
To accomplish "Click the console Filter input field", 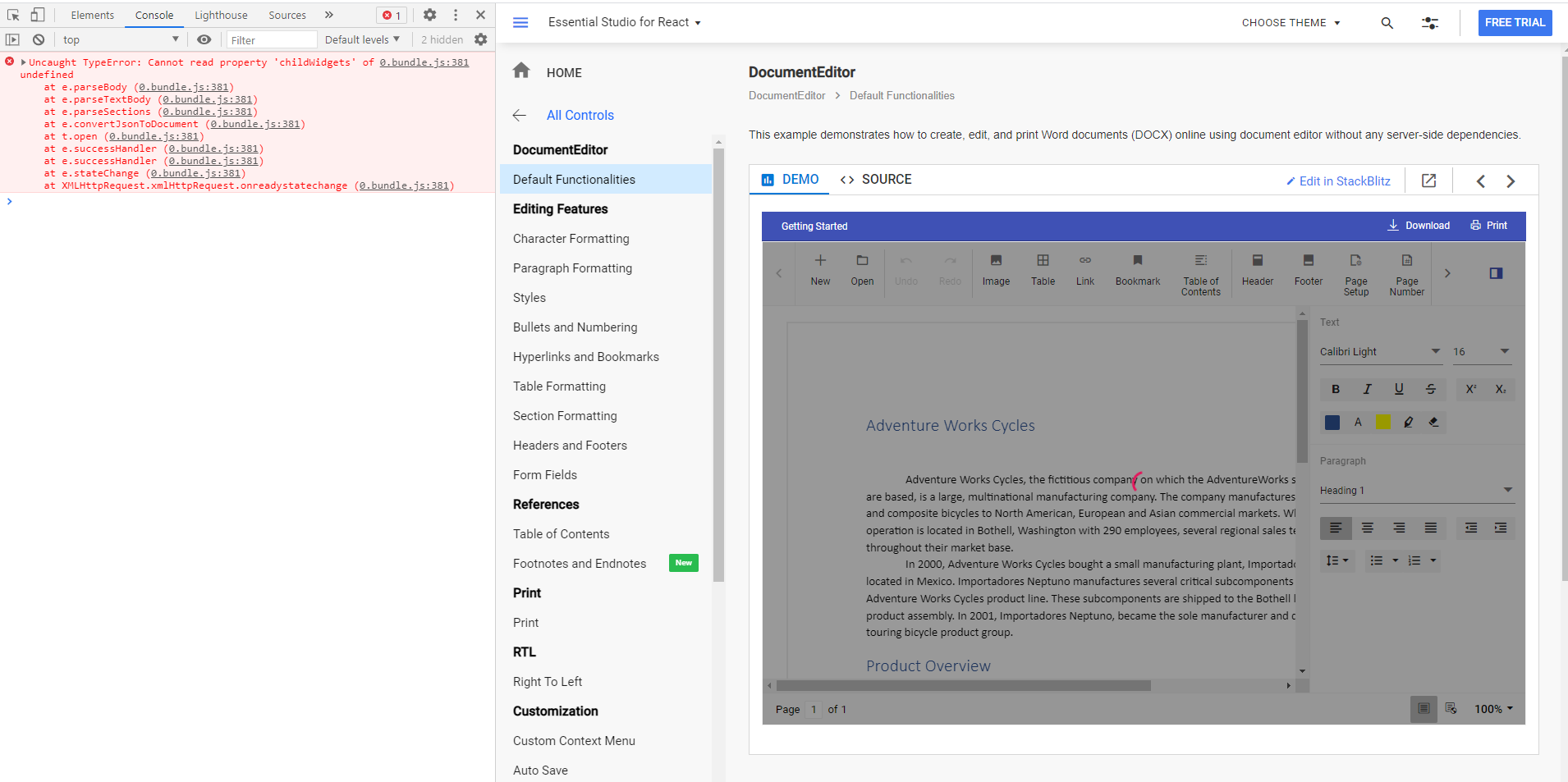I will pos(271,40).
